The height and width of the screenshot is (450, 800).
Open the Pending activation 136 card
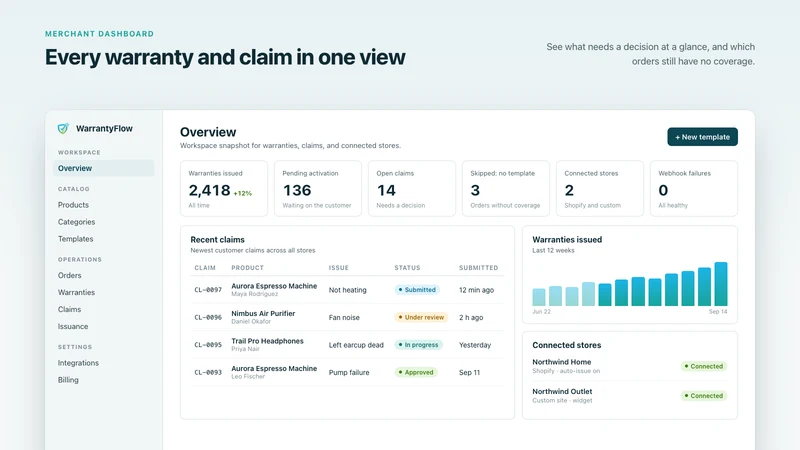[318, 189]
